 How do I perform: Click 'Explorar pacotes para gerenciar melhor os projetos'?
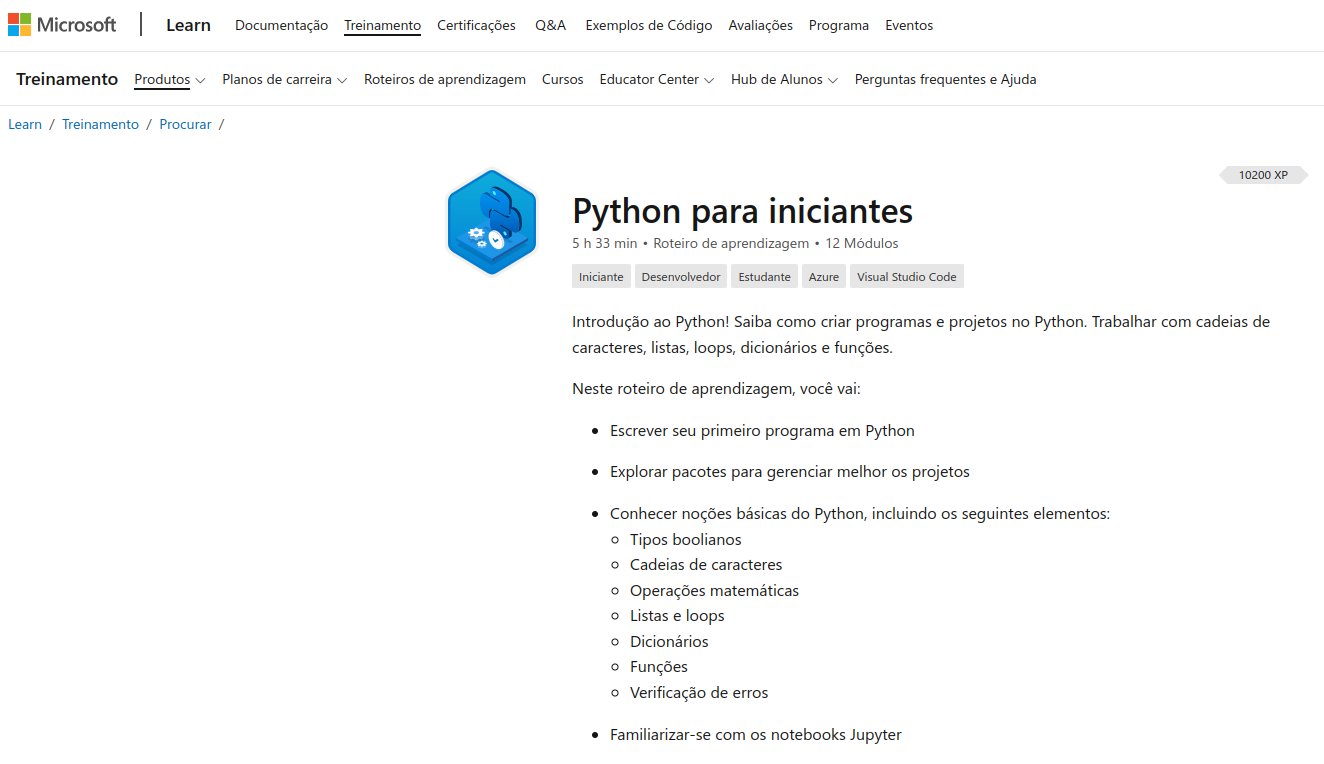click(790, 472)
